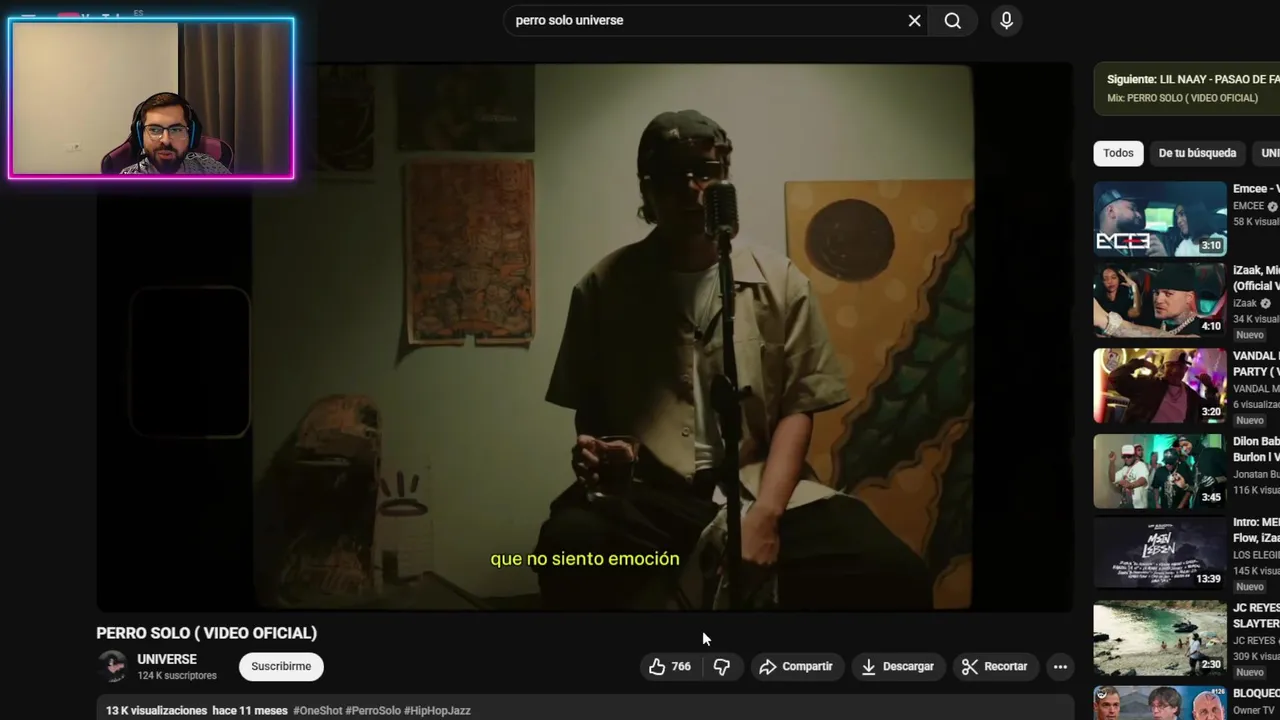Screen dimensions: 1280x720
Task: Click the #PerroSolo hashtag
Action: coord(373,710)
